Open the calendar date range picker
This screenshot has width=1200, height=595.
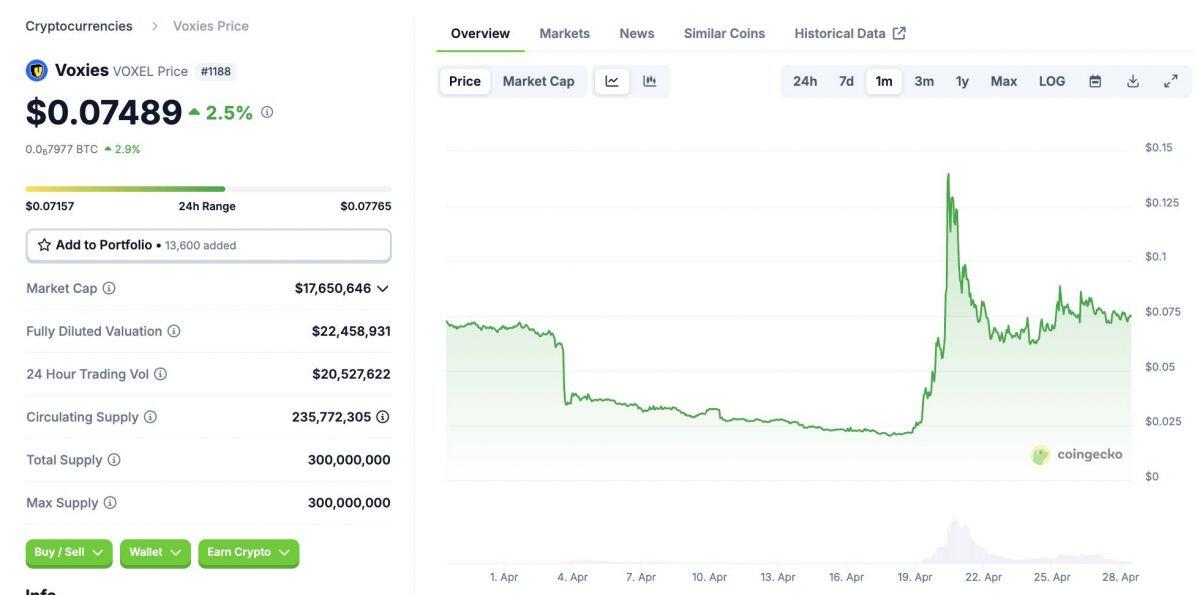coord(1095,81)
